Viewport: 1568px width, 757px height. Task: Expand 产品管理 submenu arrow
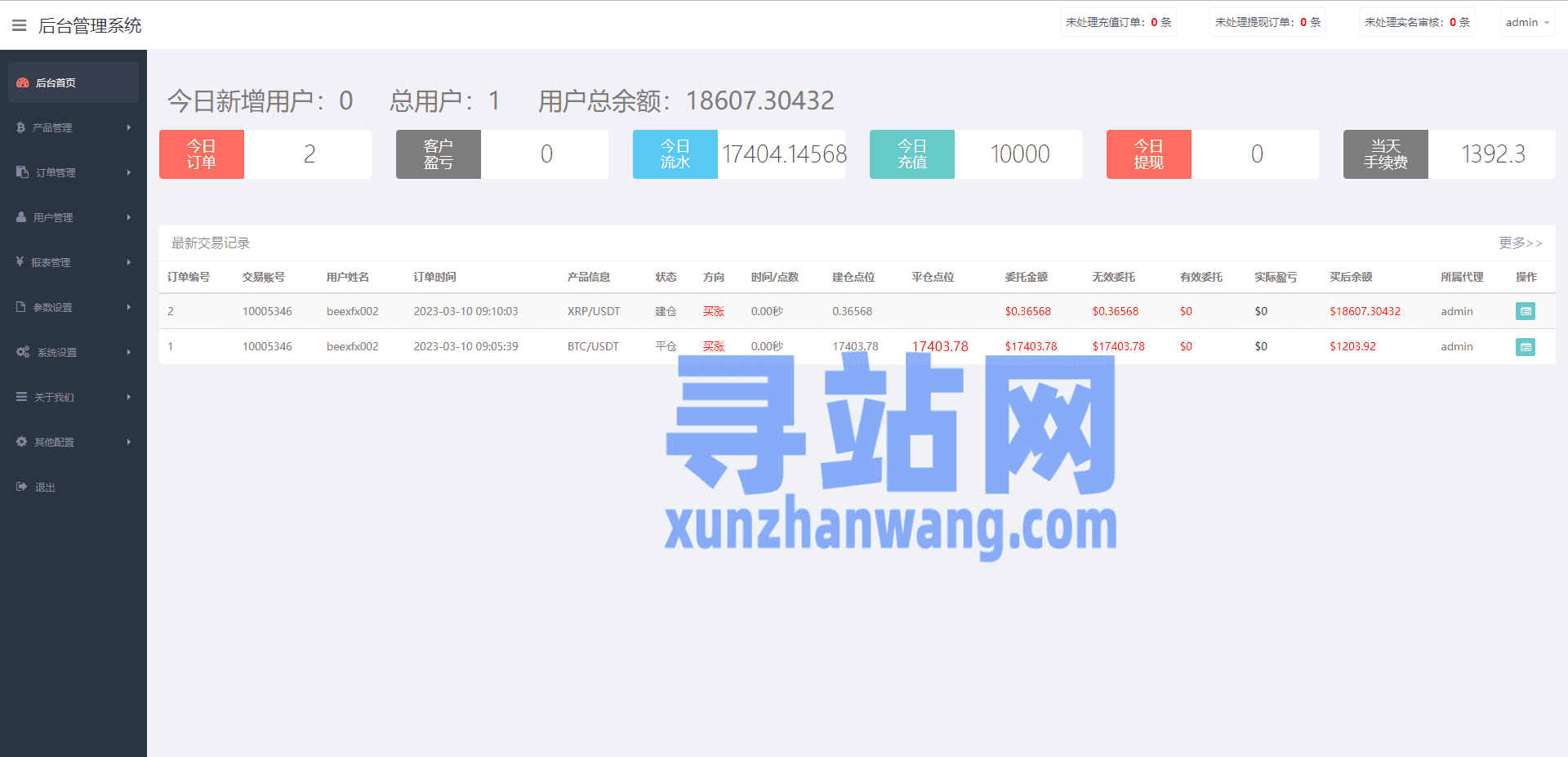click(x=129, y=127)
